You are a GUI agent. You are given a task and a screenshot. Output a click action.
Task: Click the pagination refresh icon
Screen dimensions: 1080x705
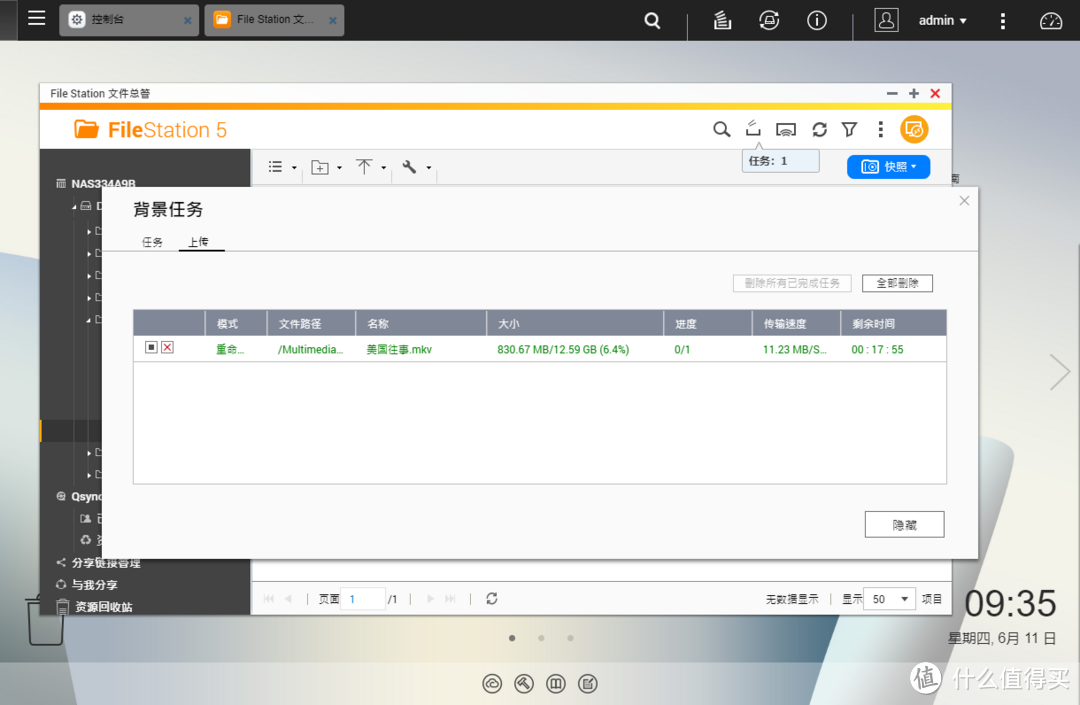pos(491,598)
